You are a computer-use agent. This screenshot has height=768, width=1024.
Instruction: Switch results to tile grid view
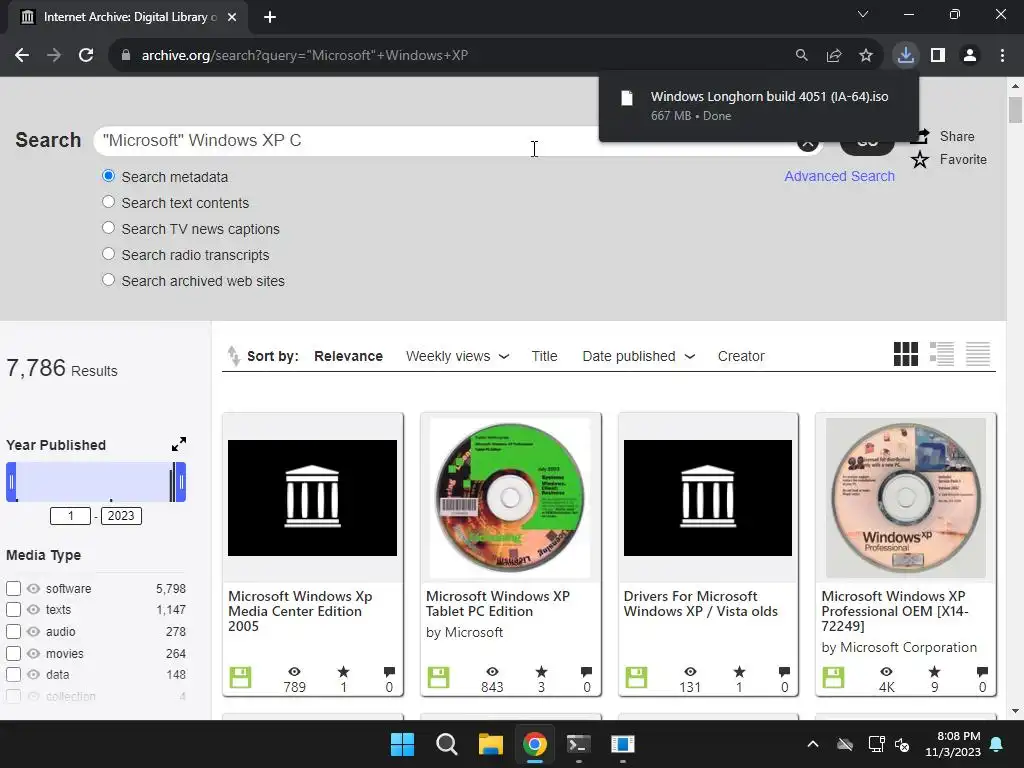906,354
